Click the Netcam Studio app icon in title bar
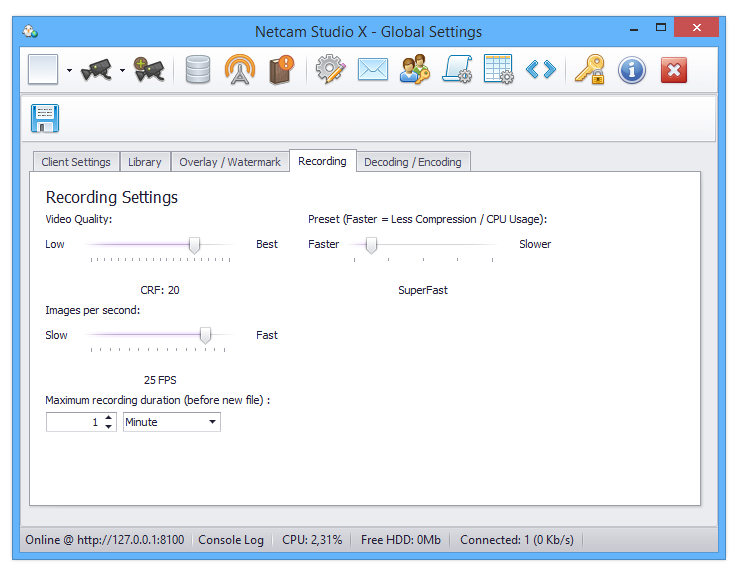This screenshot has width=748, height=573. click(x=30, y=31)
